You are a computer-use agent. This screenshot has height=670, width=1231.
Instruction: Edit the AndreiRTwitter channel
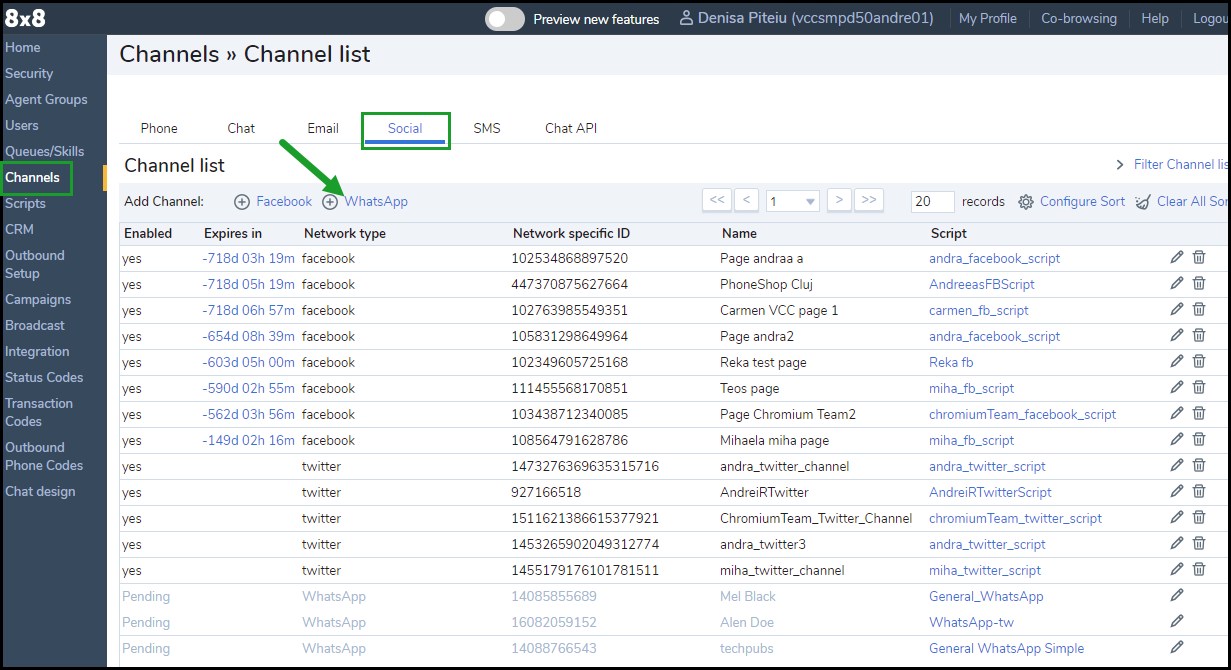(x=1177, y=491)
